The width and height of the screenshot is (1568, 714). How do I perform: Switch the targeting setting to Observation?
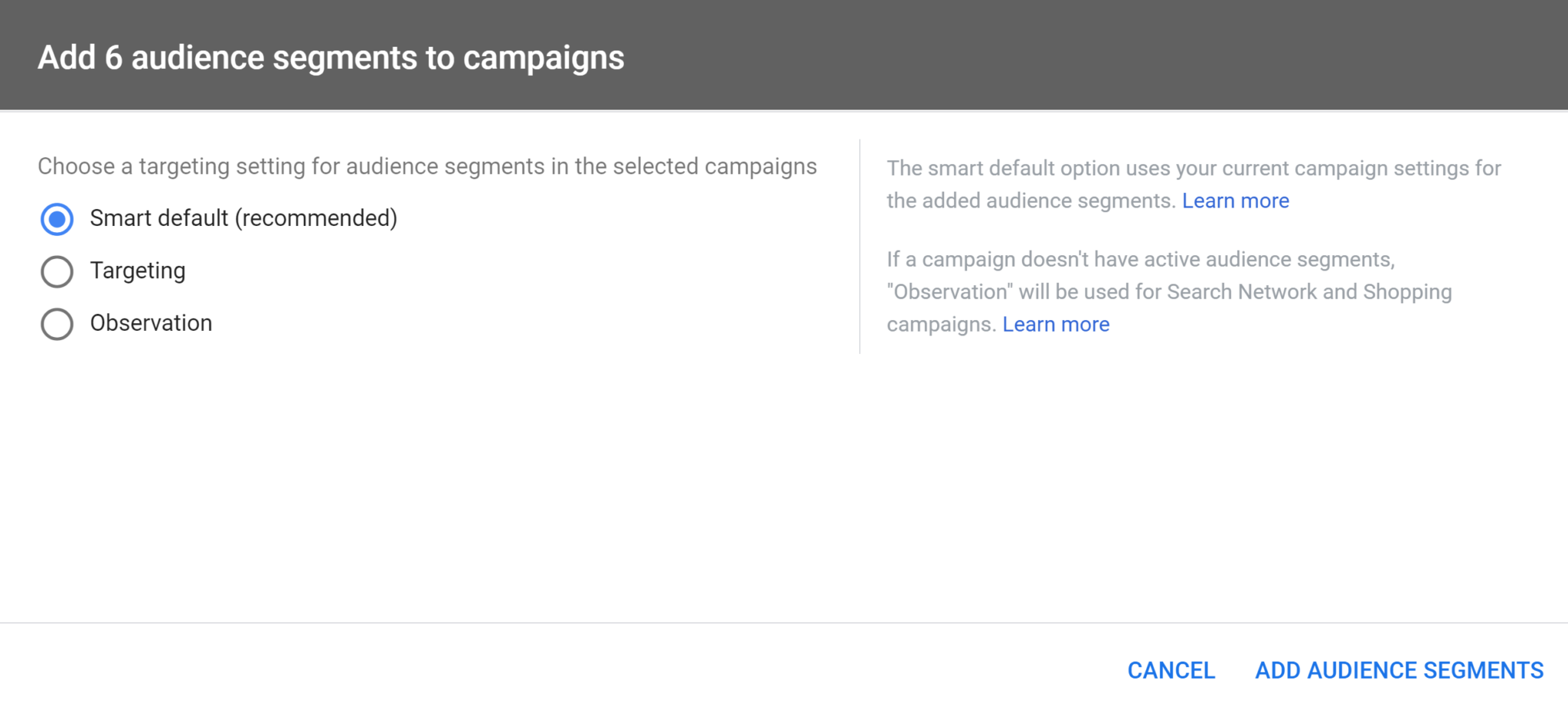[x=56, y=324]
